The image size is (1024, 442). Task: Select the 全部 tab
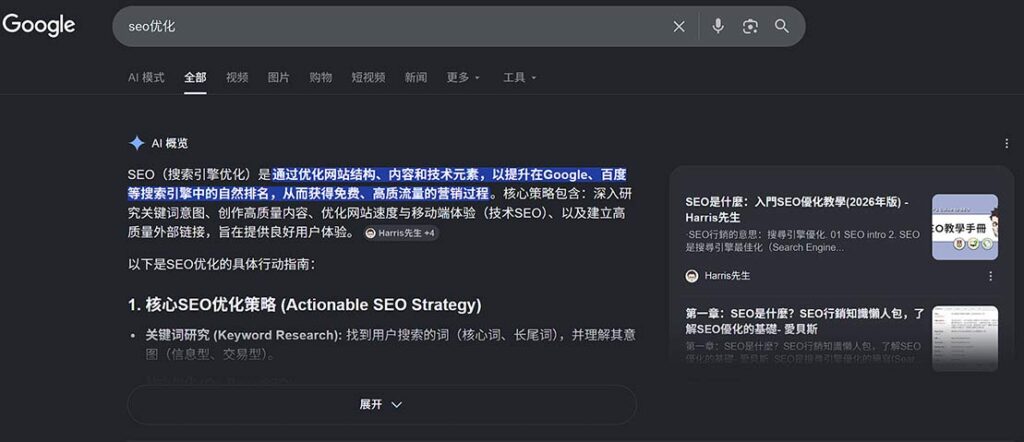[x=195, y=77]
